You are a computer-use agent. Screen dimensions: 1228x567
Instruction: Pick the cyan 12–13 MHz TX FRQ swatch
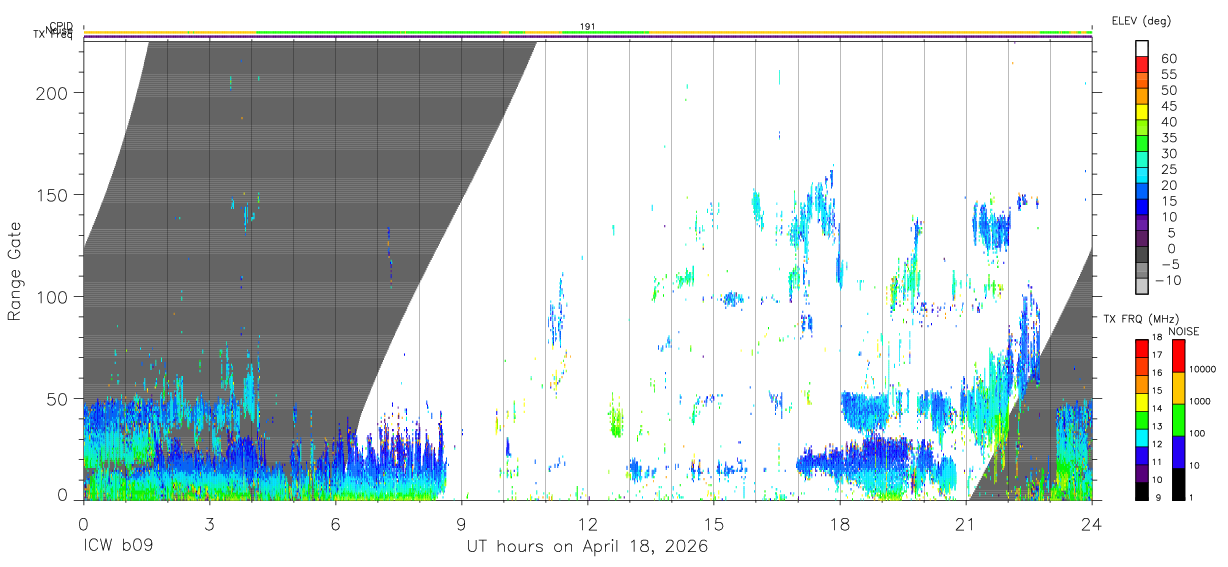point(1141,436)
